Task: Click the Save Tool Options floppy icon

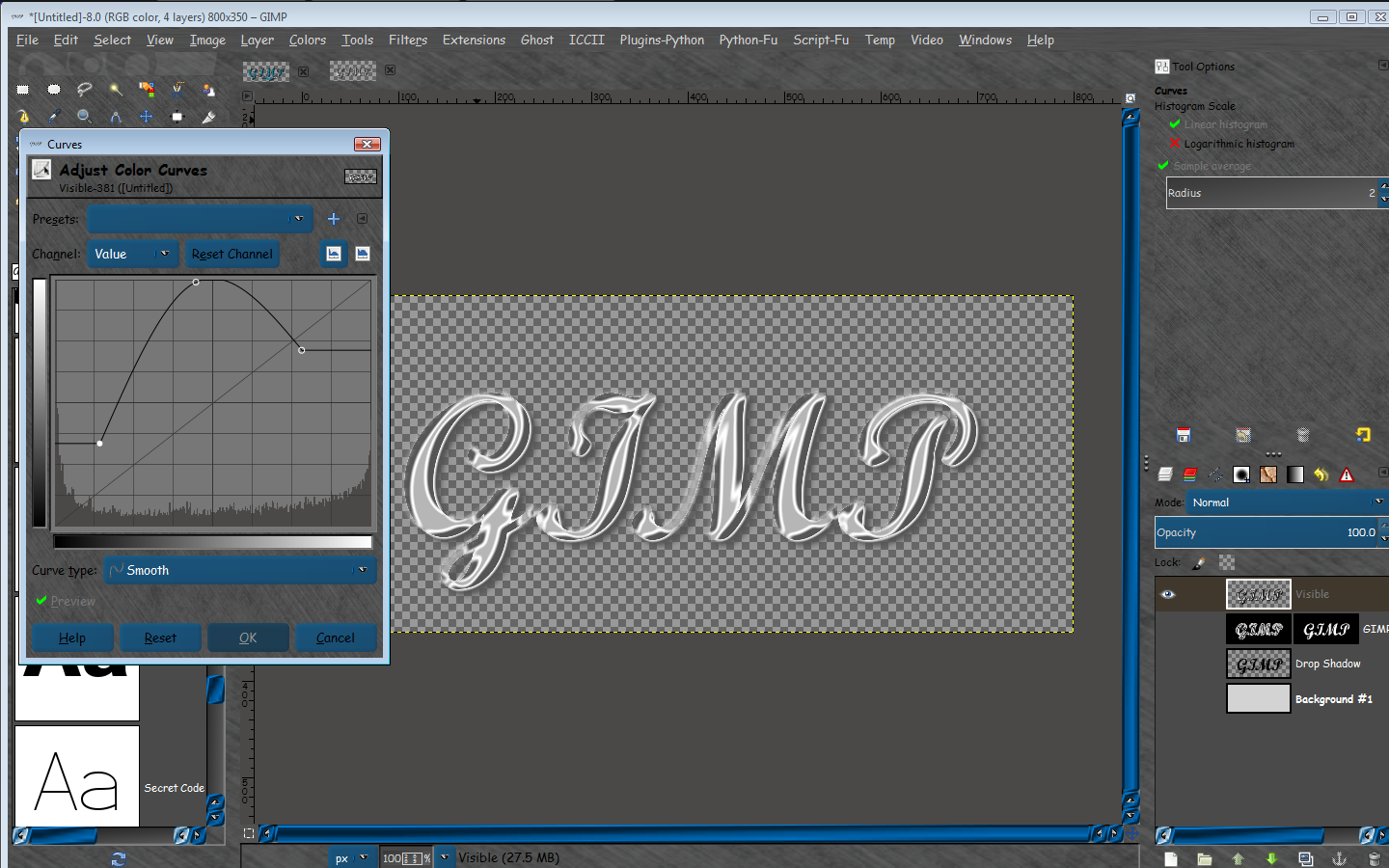Action: click(x=1184, y=435)
